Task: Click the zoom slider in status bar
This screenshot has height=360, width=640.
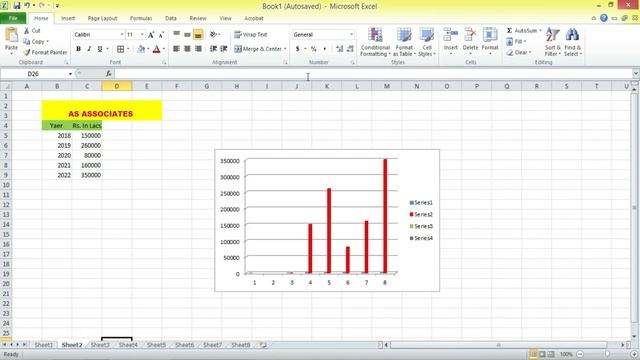Action: 607,354
